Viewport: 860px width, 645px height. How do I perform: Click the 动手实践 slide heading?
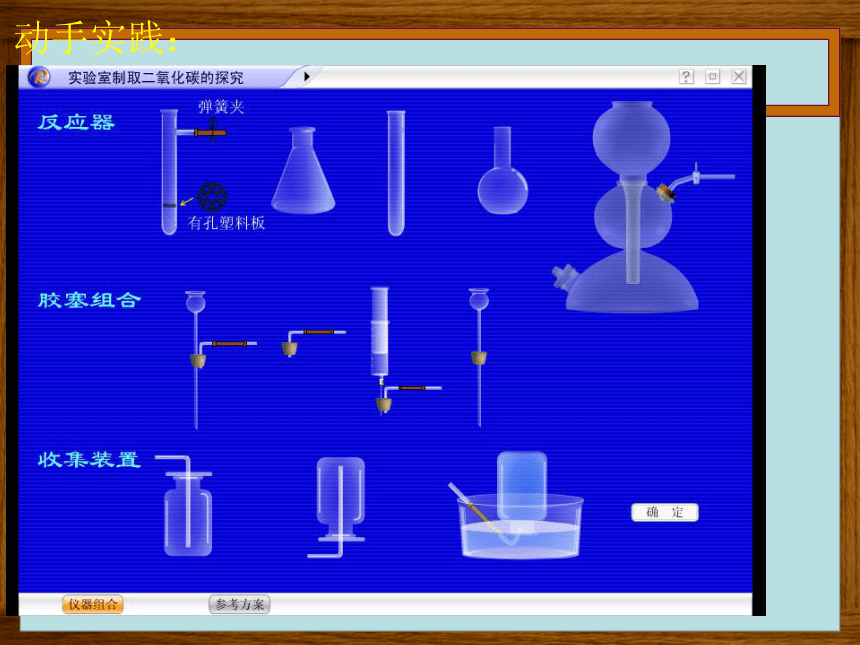(x=96, y=37)
